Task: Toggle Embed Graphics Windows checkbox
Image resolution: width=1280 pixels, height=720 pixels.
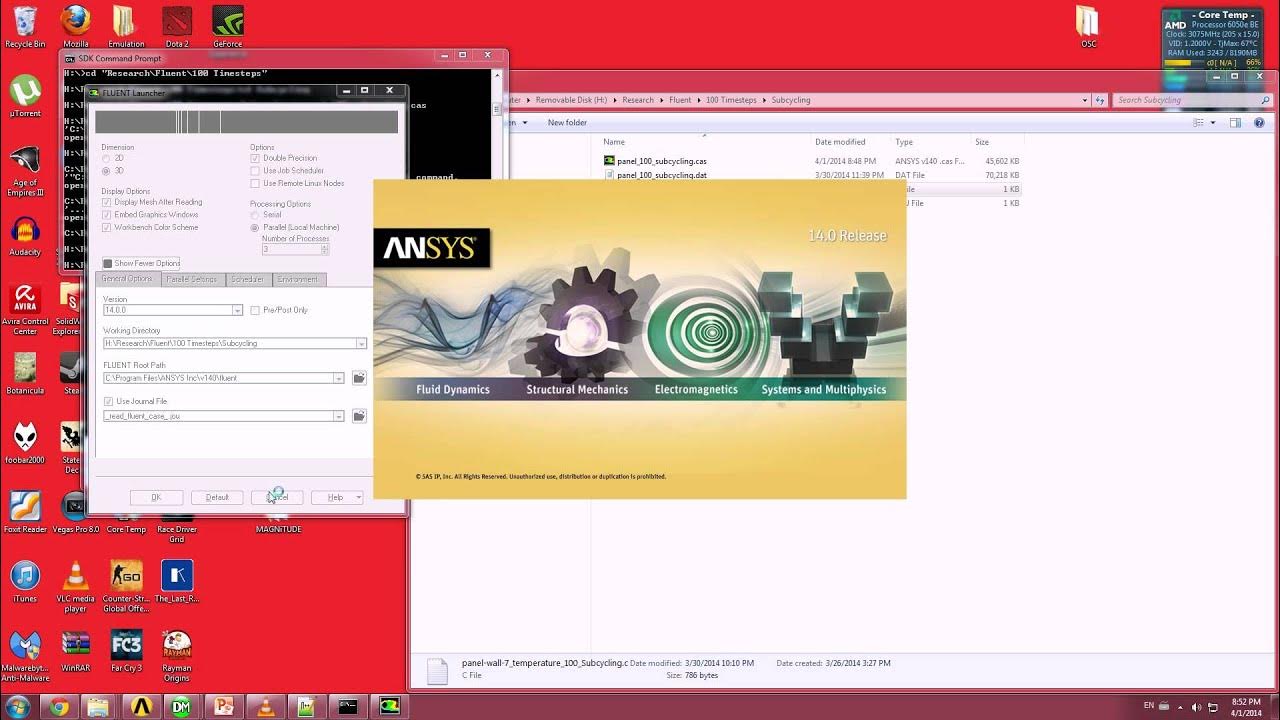Action: pos(107,215)
